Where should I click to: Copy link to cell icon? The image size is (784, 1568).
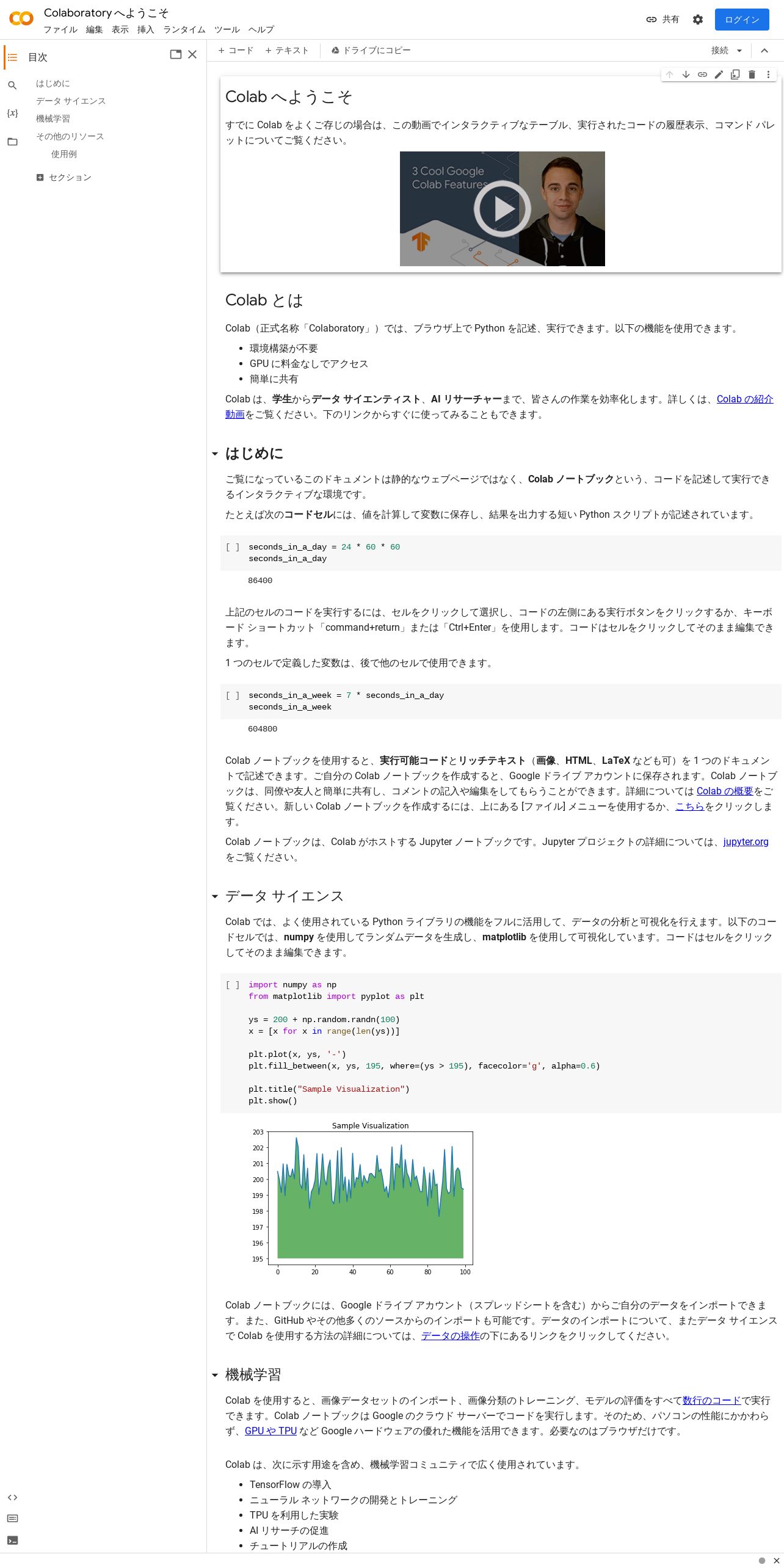(x=703, y=74)
